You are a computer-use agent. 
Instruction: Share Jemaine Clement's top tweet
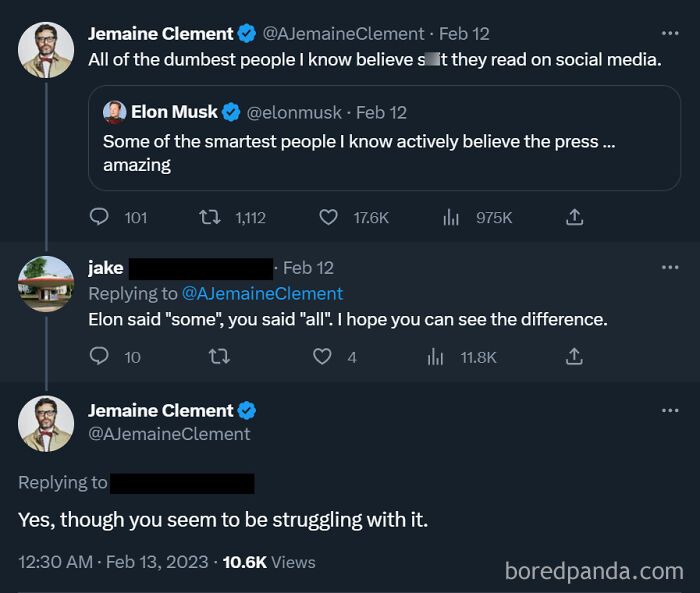pyautogui.click(x=574, y=217)
